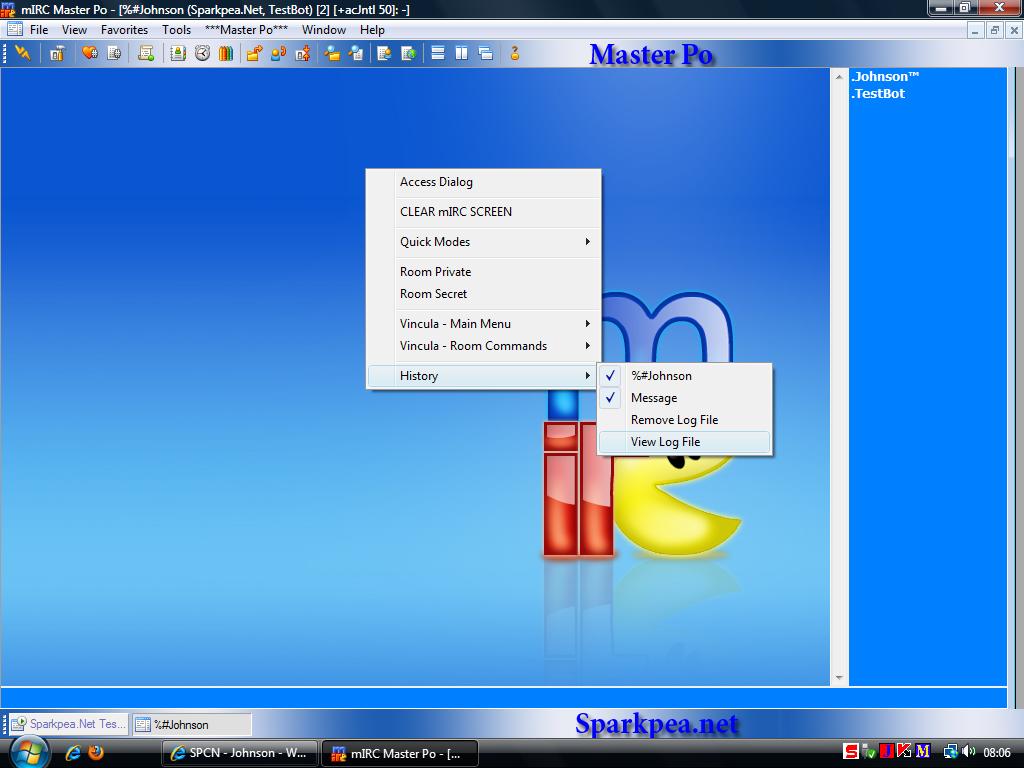Click the lightning bolt Connect icon
Viewport: 1024px width, 768px height.
[x=22, y=54]
